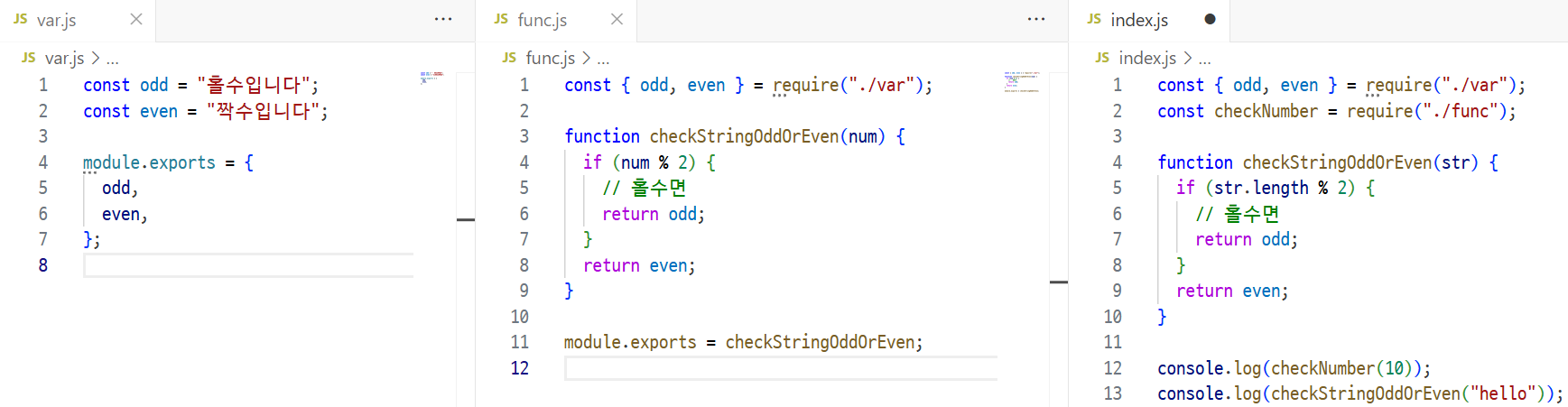This screenshot has width=1568, height=407.
Task: Place cursor on empty line 12 of func.js
Action: (781, 368)
